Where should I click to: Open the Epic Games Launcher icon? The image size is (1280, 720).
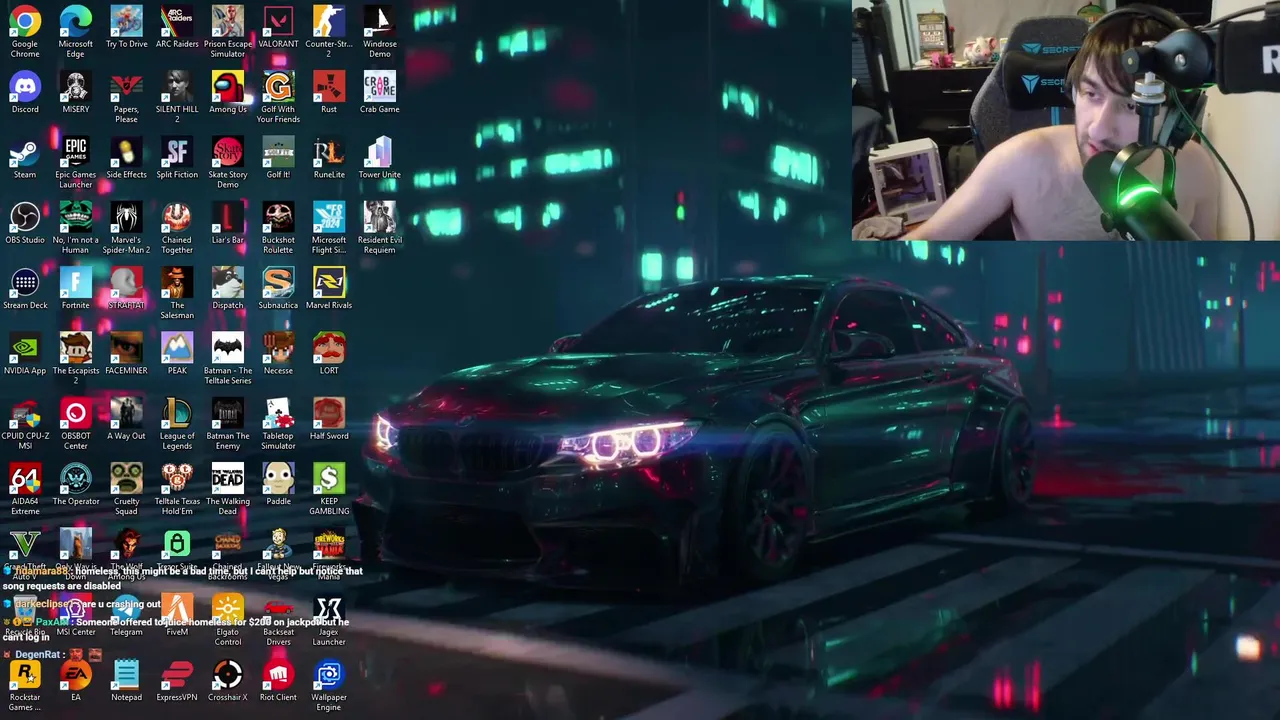click(76, 152)
